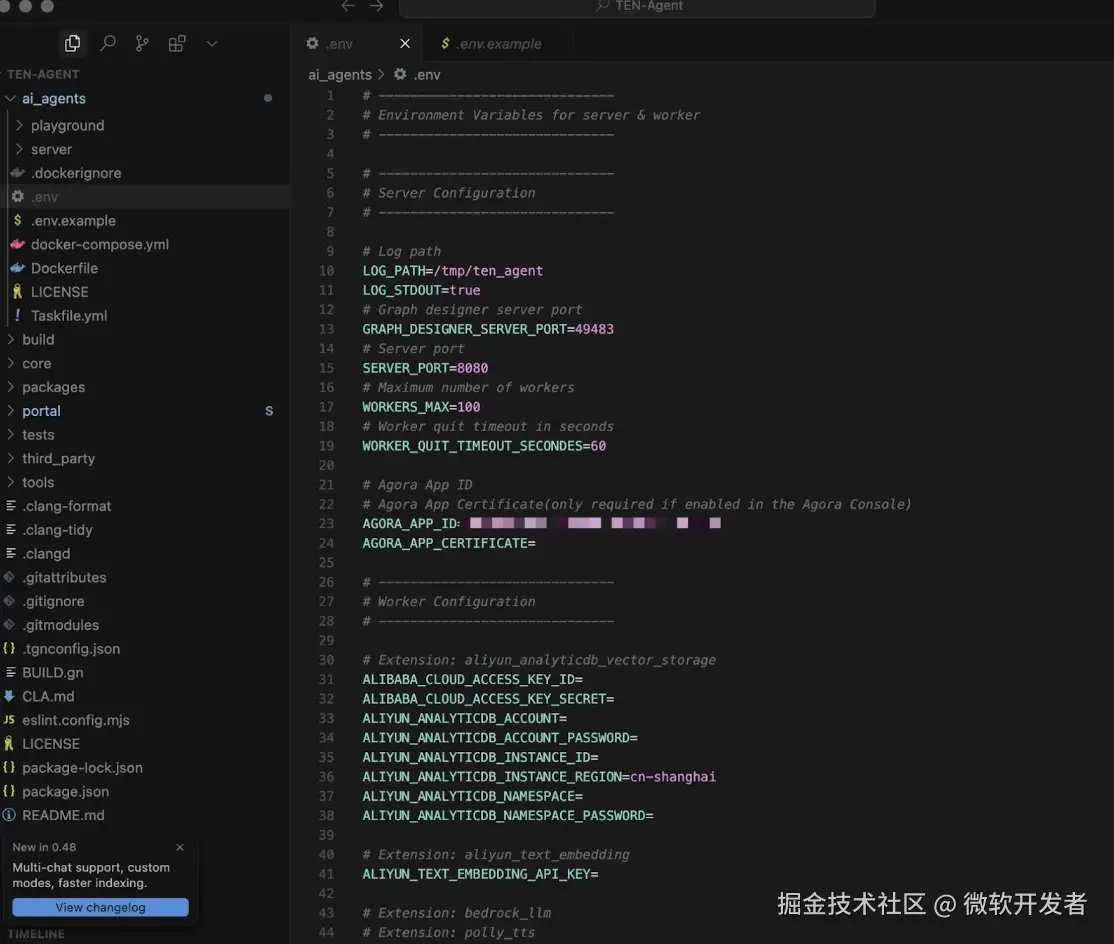Screen dimensions: 1114x944
Task: Open the .clang-tidy file
Action: pos(144,530)
